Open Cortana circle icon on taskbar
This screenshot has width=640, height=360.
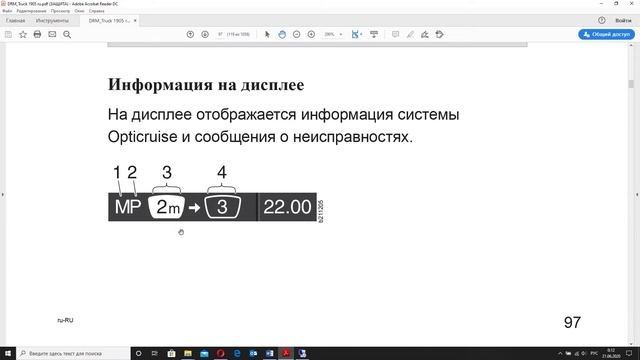click(138, 353)
